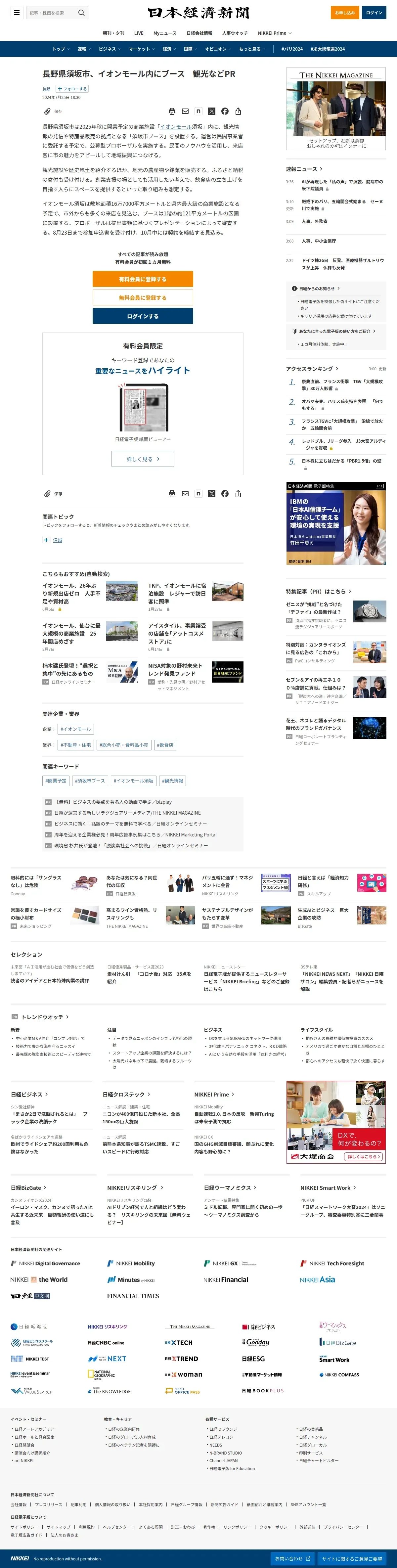Open the IBM 日本AI倫理チーム banner

tap(336, 524)
